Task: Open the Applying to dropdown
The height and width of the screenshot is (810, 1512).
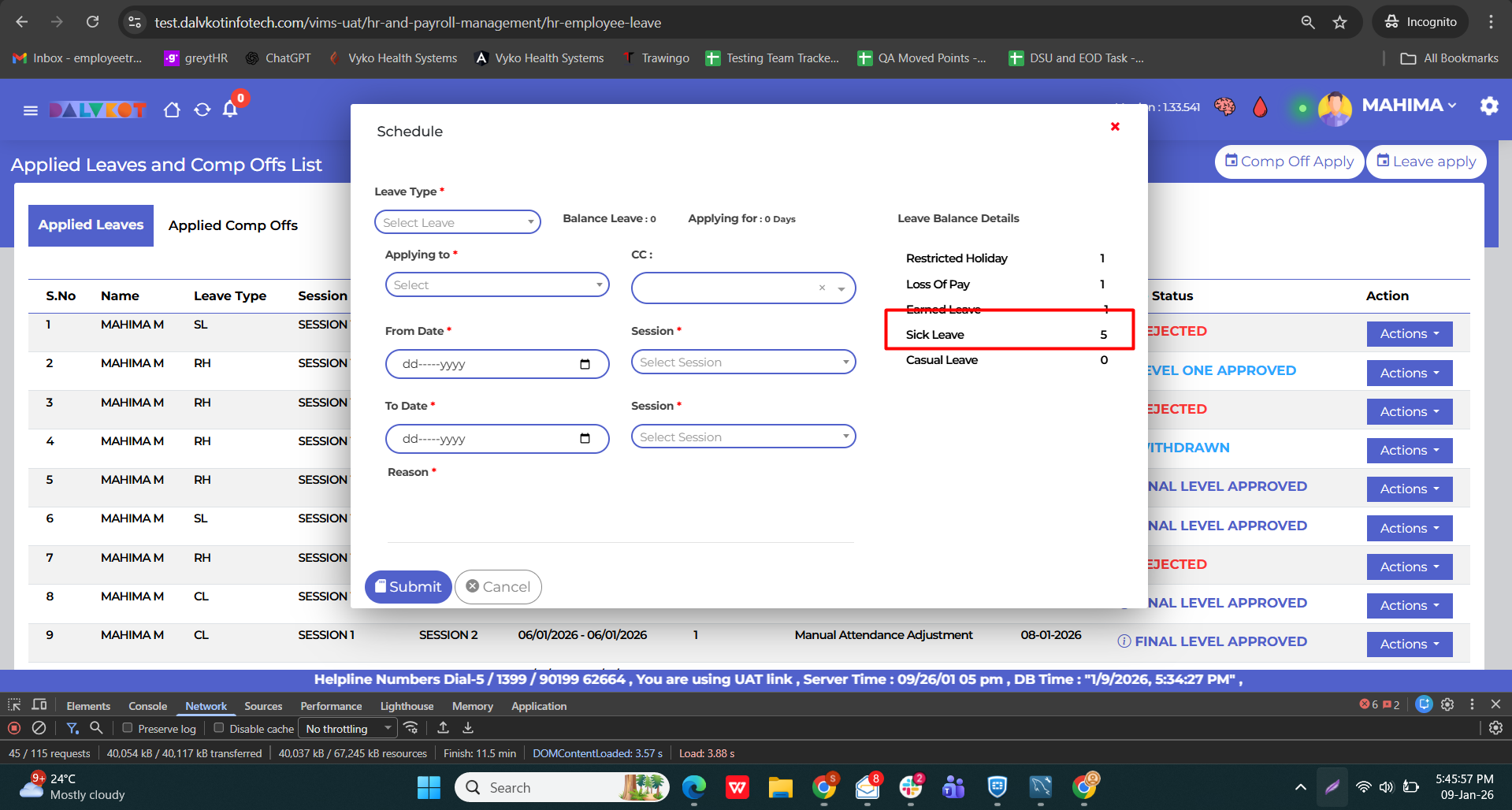Action: click(496, 284)
